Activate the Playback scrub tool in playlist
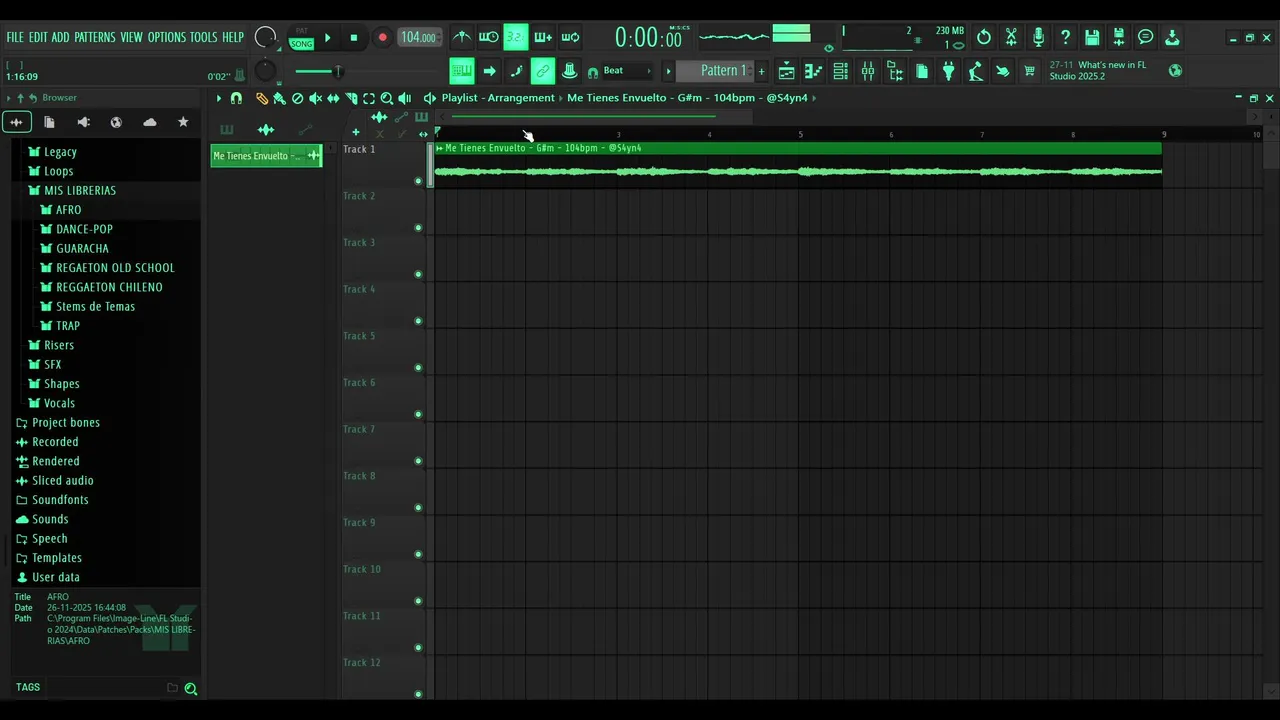The height and width of the screenshot is (720, 1280). coord(405,98)
